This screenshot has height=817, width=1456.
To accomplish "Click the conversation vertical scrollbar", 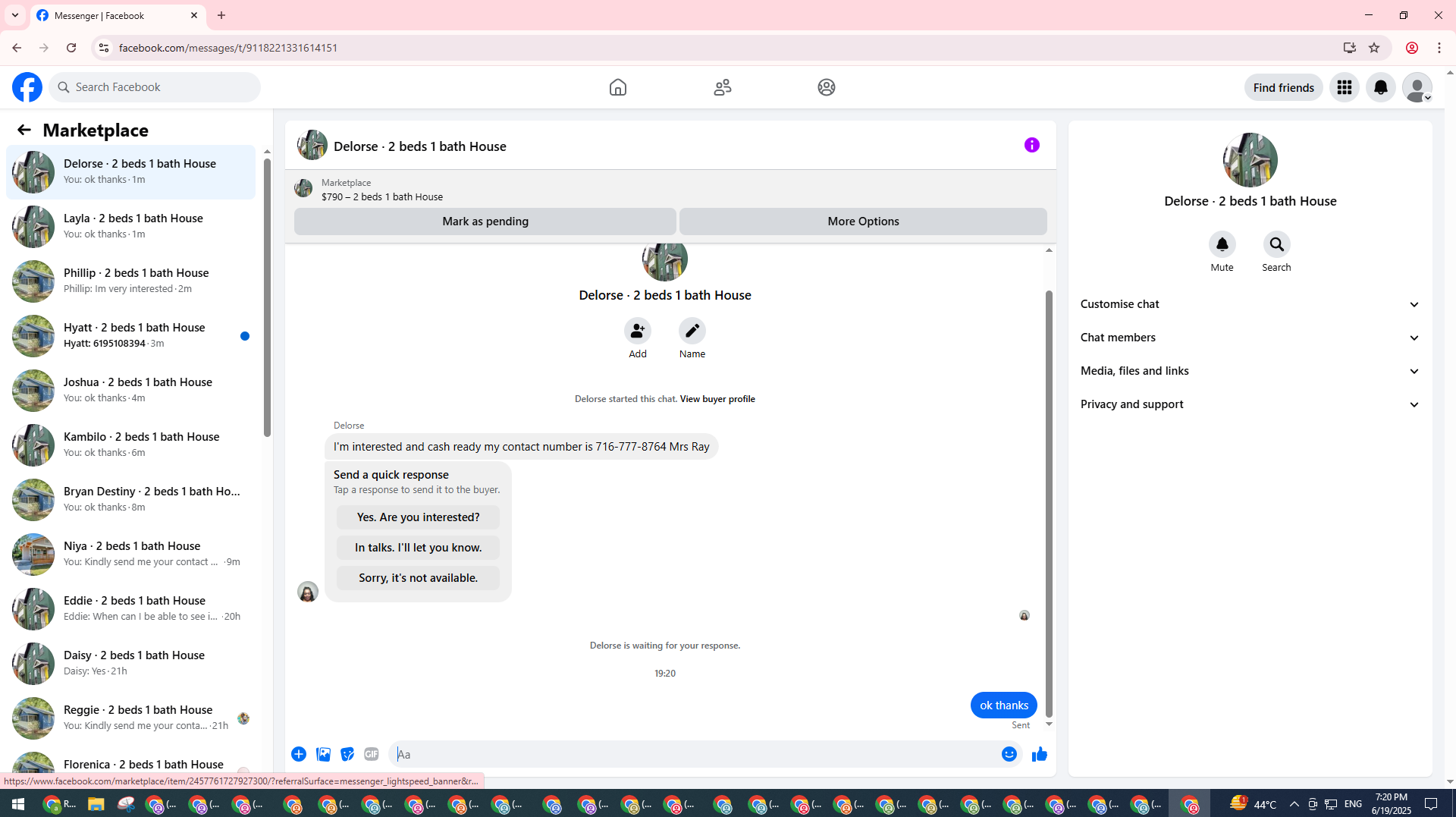I will (1050, 502).
